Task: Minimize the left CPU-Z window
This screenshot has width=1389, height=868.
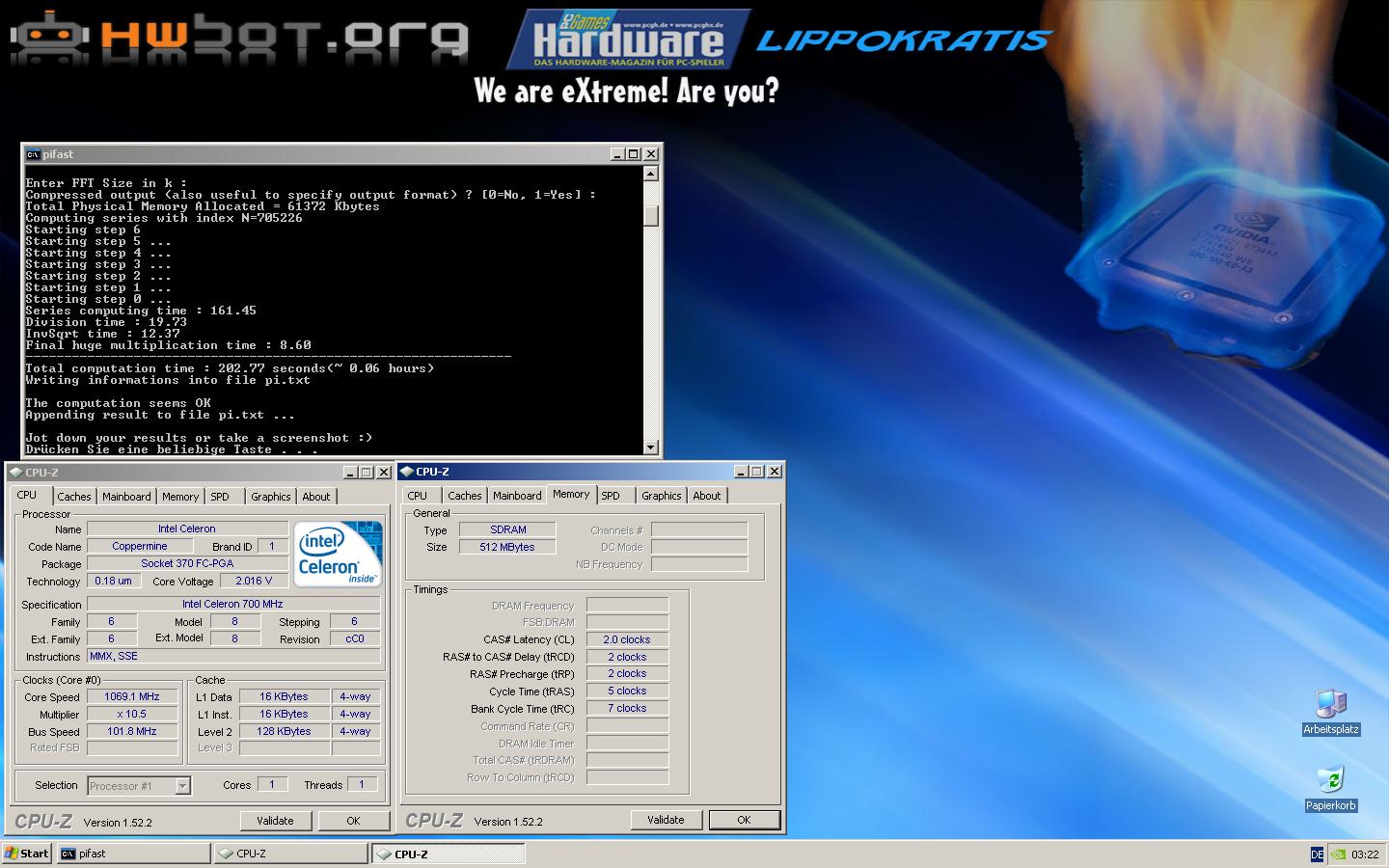Action: click(349, 473)
